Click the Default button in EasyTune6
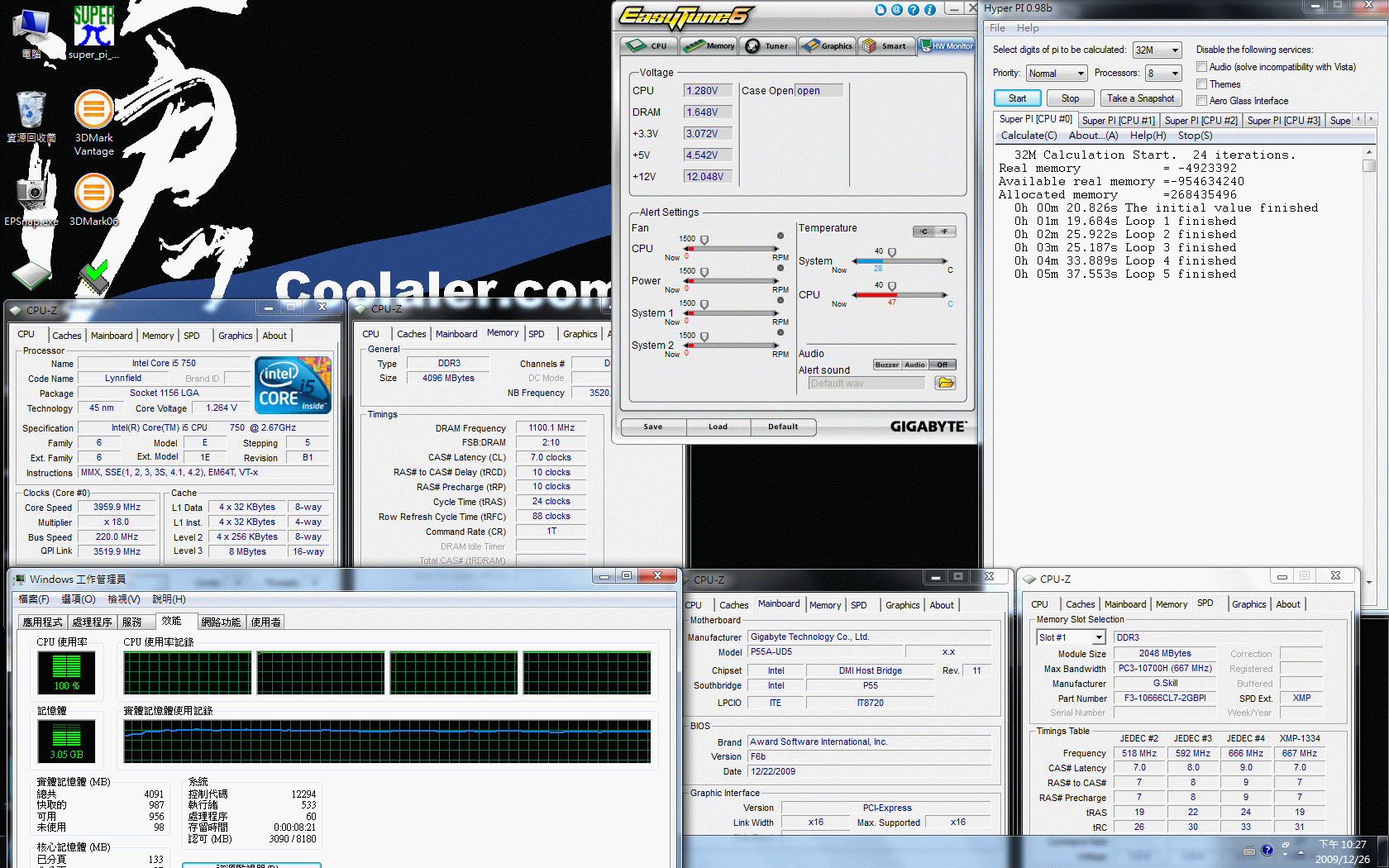This screenshot has height=868, width=1389. click(783, 427)
